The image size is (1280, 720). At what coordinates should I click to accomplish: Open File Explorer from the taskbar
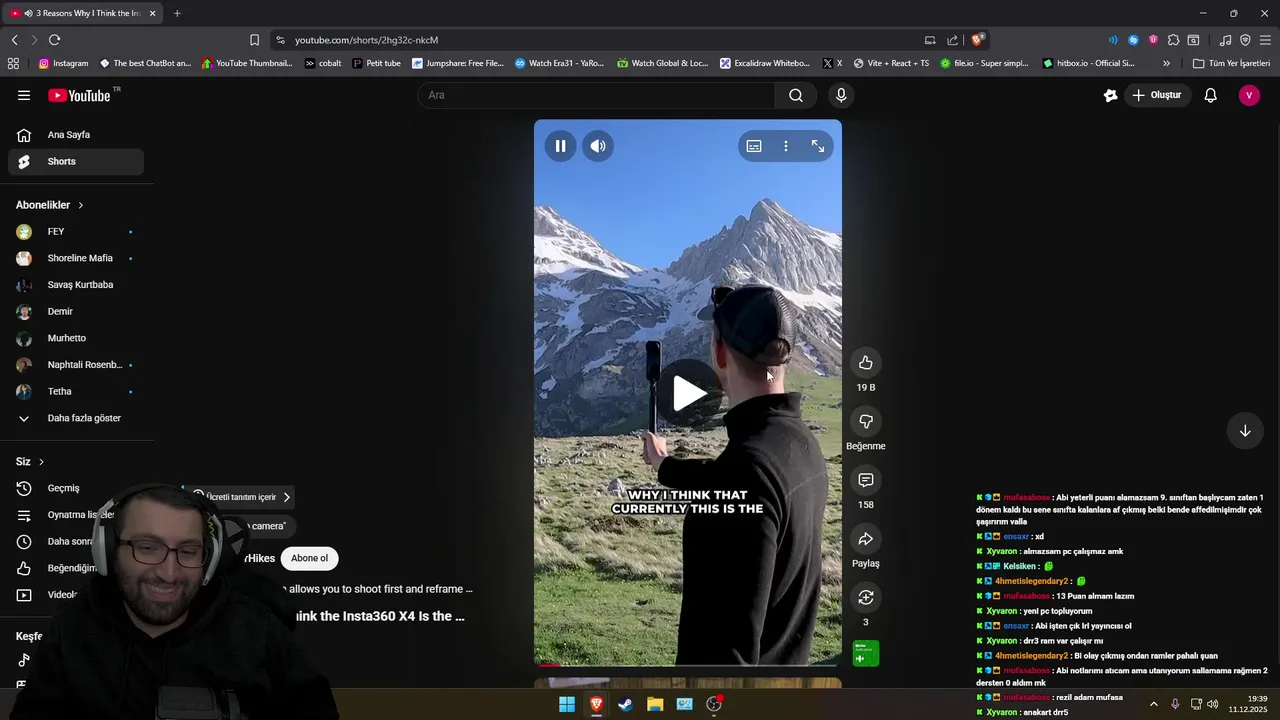click(655, 704)
